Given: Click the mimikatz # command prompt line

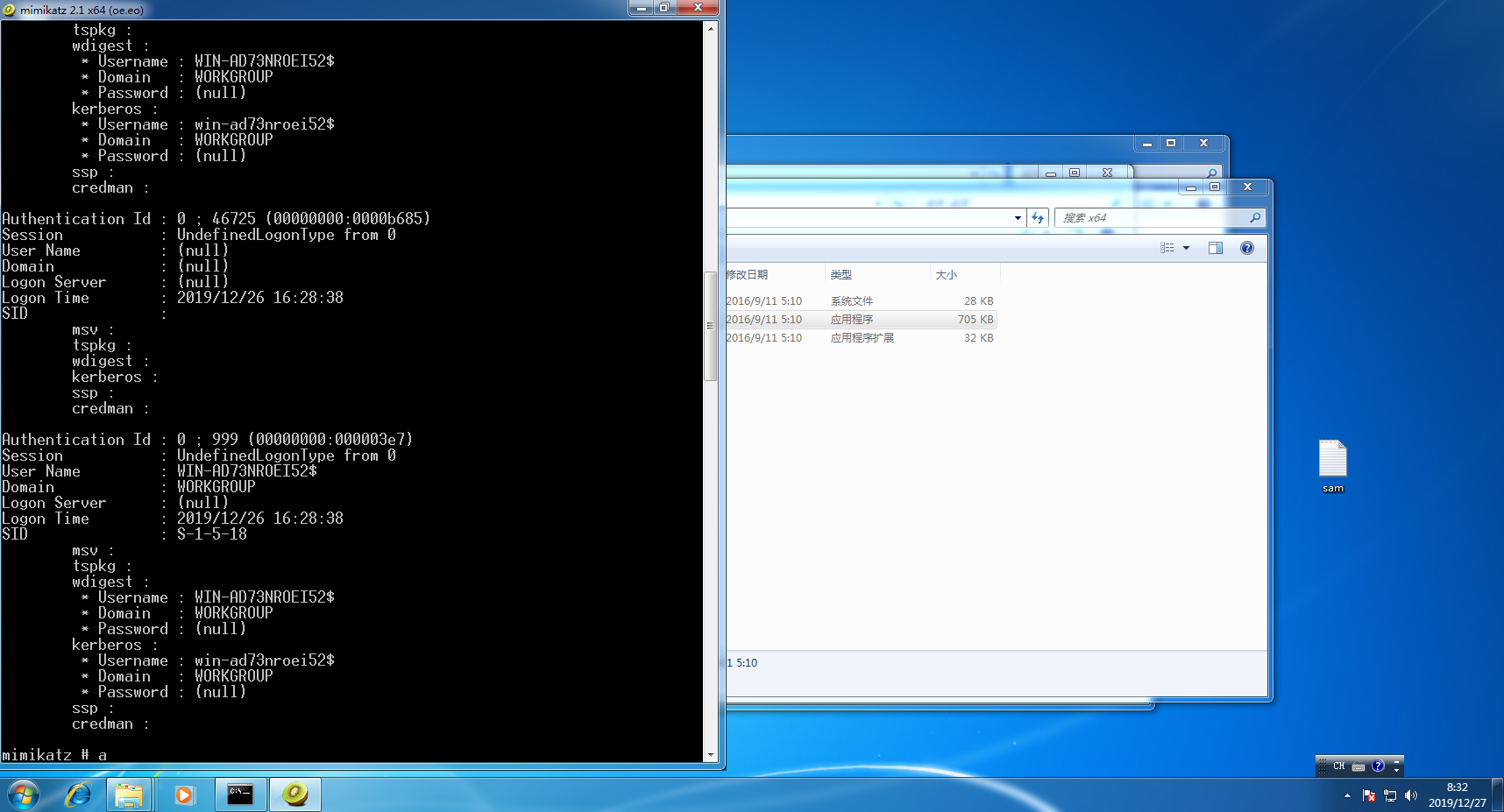Looking at the screenshot, I should (54, 754).
